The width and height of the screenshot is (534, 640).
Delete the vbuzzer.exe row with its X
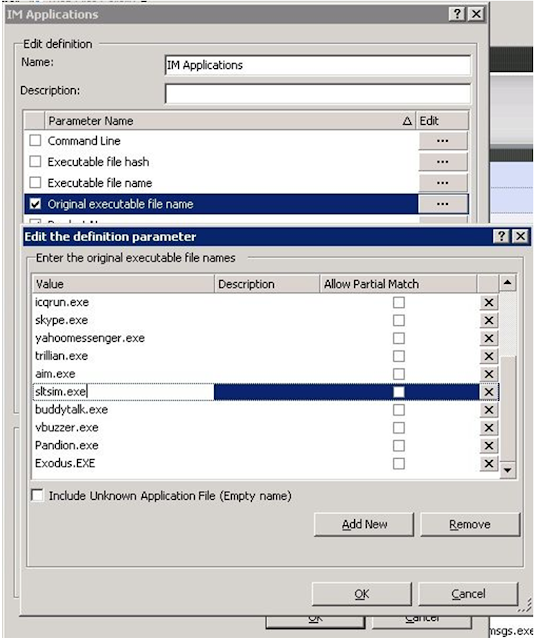point(489,428)
